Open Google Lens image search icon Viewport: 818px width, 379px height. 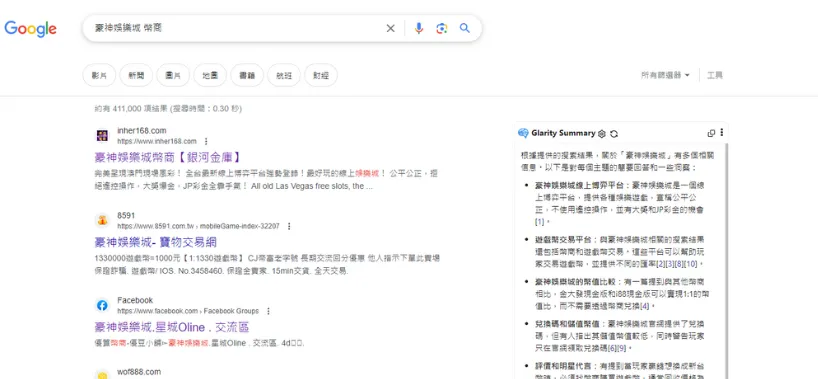(442, 28)
